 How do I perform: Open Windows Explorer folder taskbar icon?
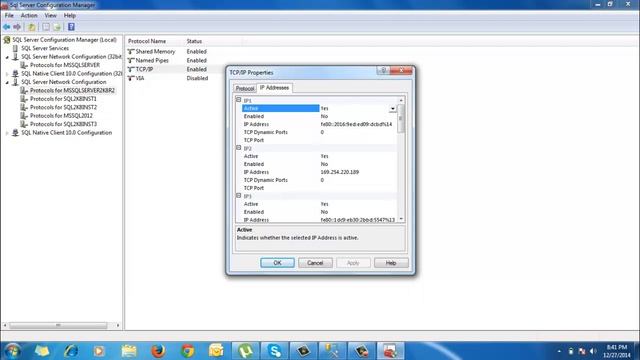coord(129,351)
